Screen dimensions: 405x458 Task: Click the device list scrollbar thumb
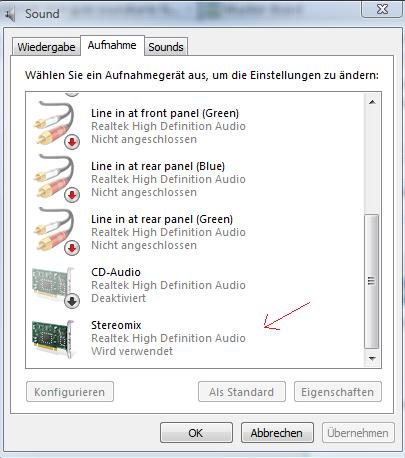point(372,281)
